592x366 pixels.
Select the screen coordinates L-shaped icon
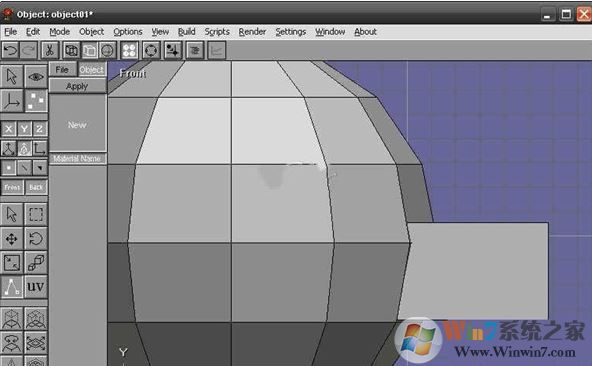click(40, 148)
